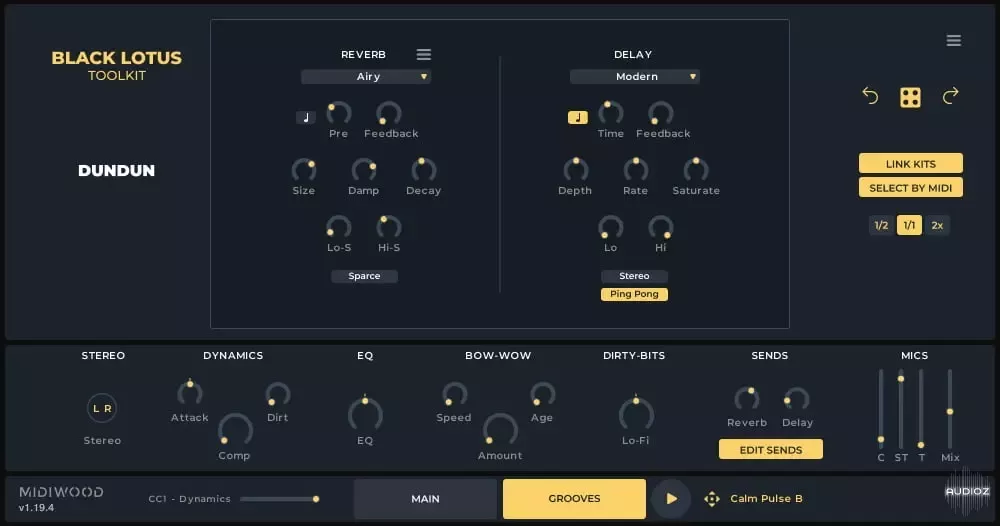Click the redo arrow icon
Screen dimensions: 1000x526
coord(950,97)
